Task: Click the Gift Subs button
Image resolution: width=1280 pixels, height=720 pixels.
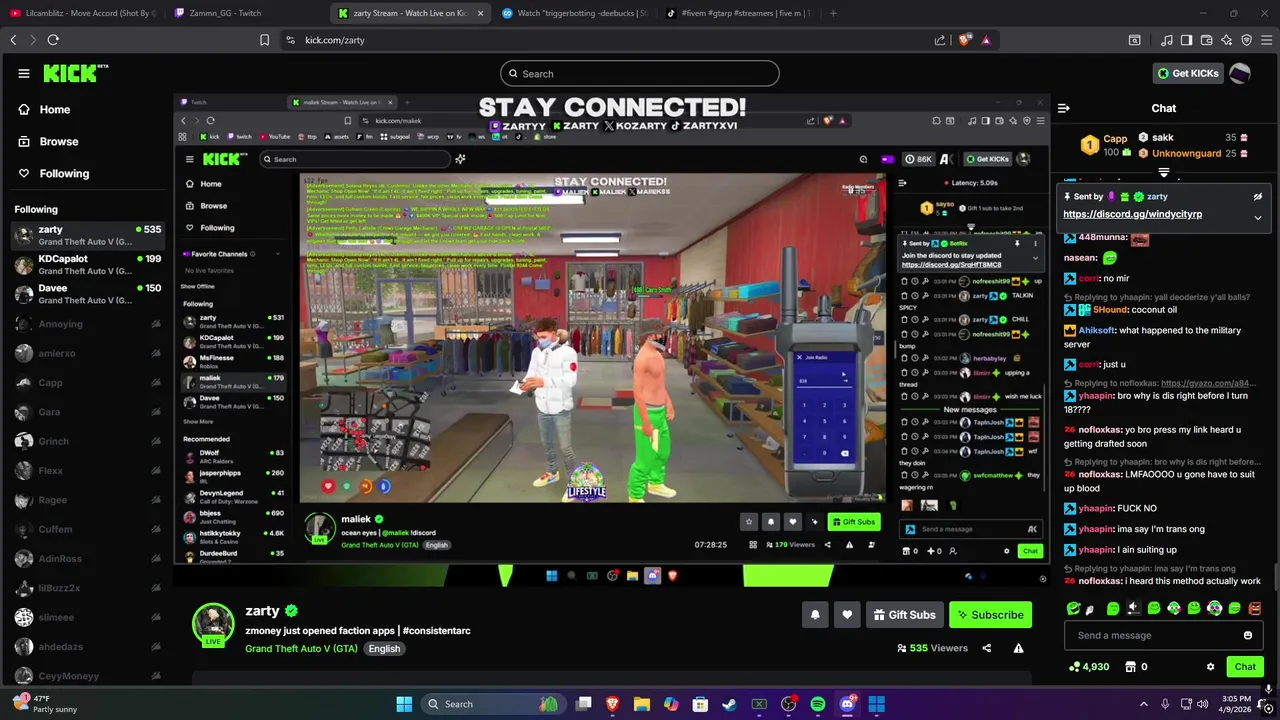Action: tap(903, 615)
